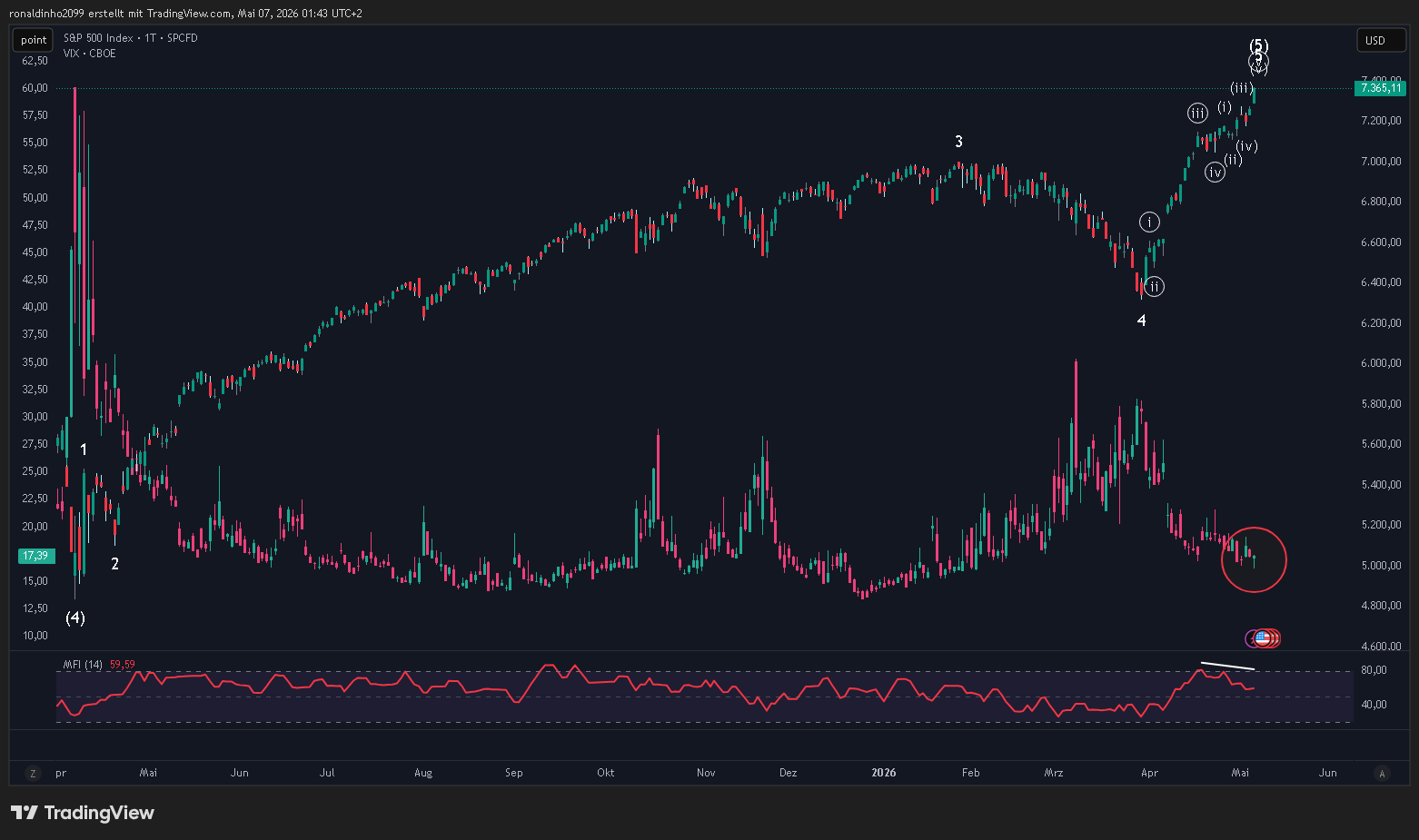The height and width of the screenshot is (840, 1419).
Task: Click 7.200,00 on the right price scale
Action: click(1381, 121)
